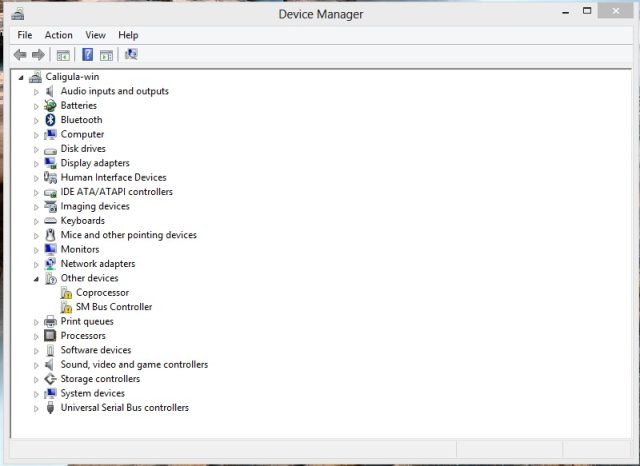Open the File menu
This screenshot has height=466, width=640.
[24, 35]
